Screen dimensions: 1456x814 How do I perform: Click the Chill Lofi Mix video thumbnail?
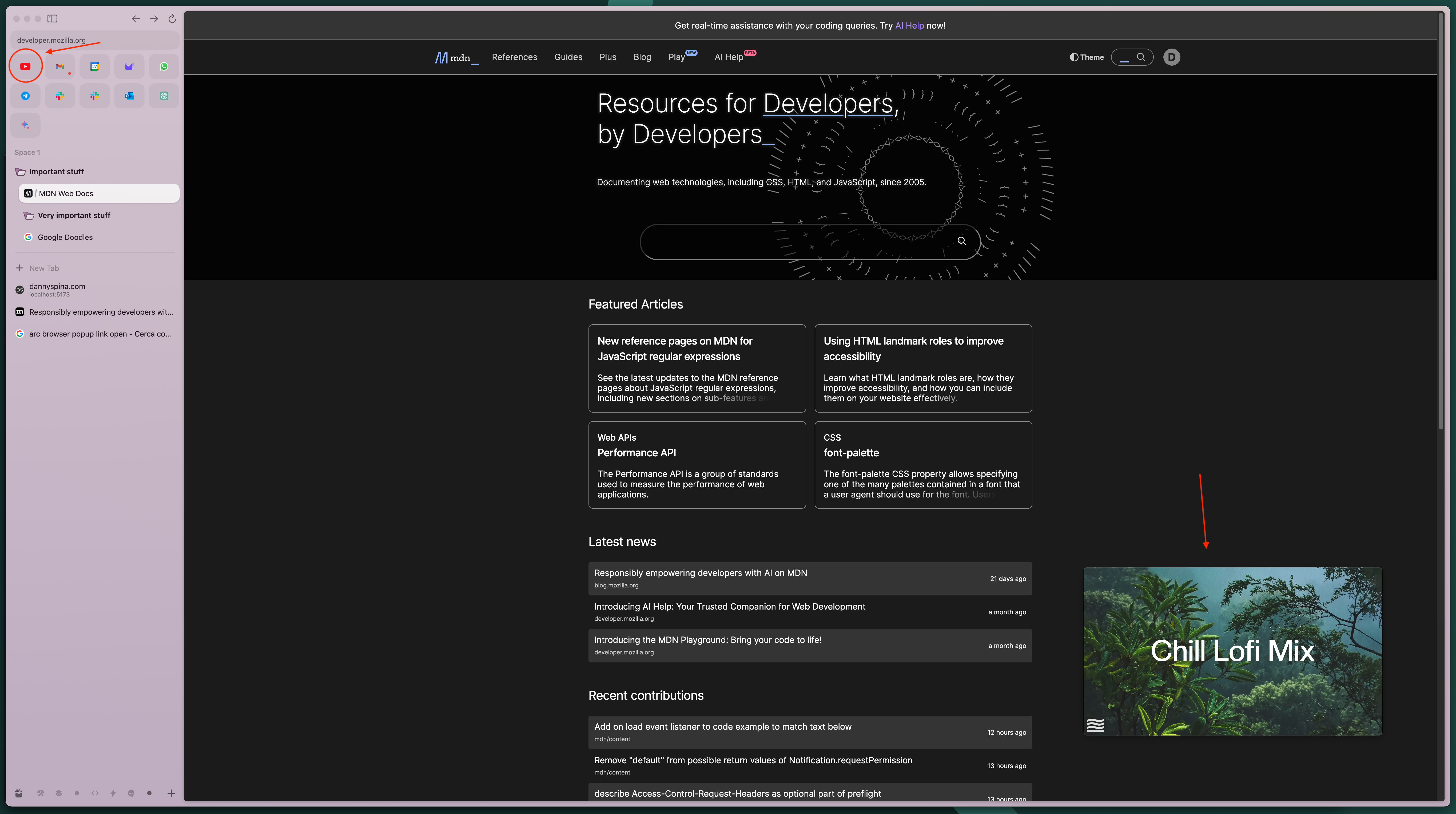tap(1233, 651)
